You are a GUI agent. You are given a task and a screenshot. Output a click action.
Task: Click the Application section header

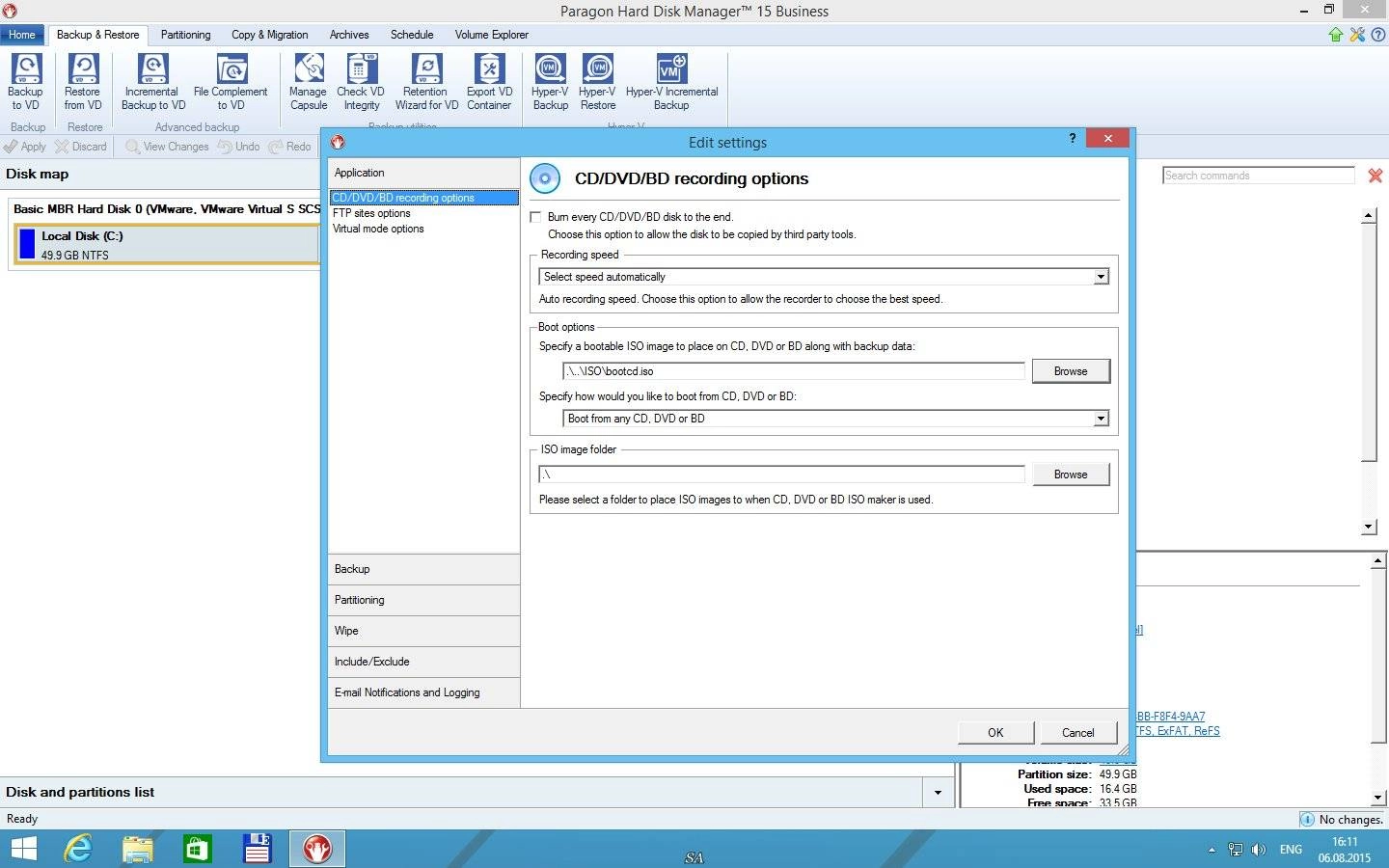click(x=423, y=173)
